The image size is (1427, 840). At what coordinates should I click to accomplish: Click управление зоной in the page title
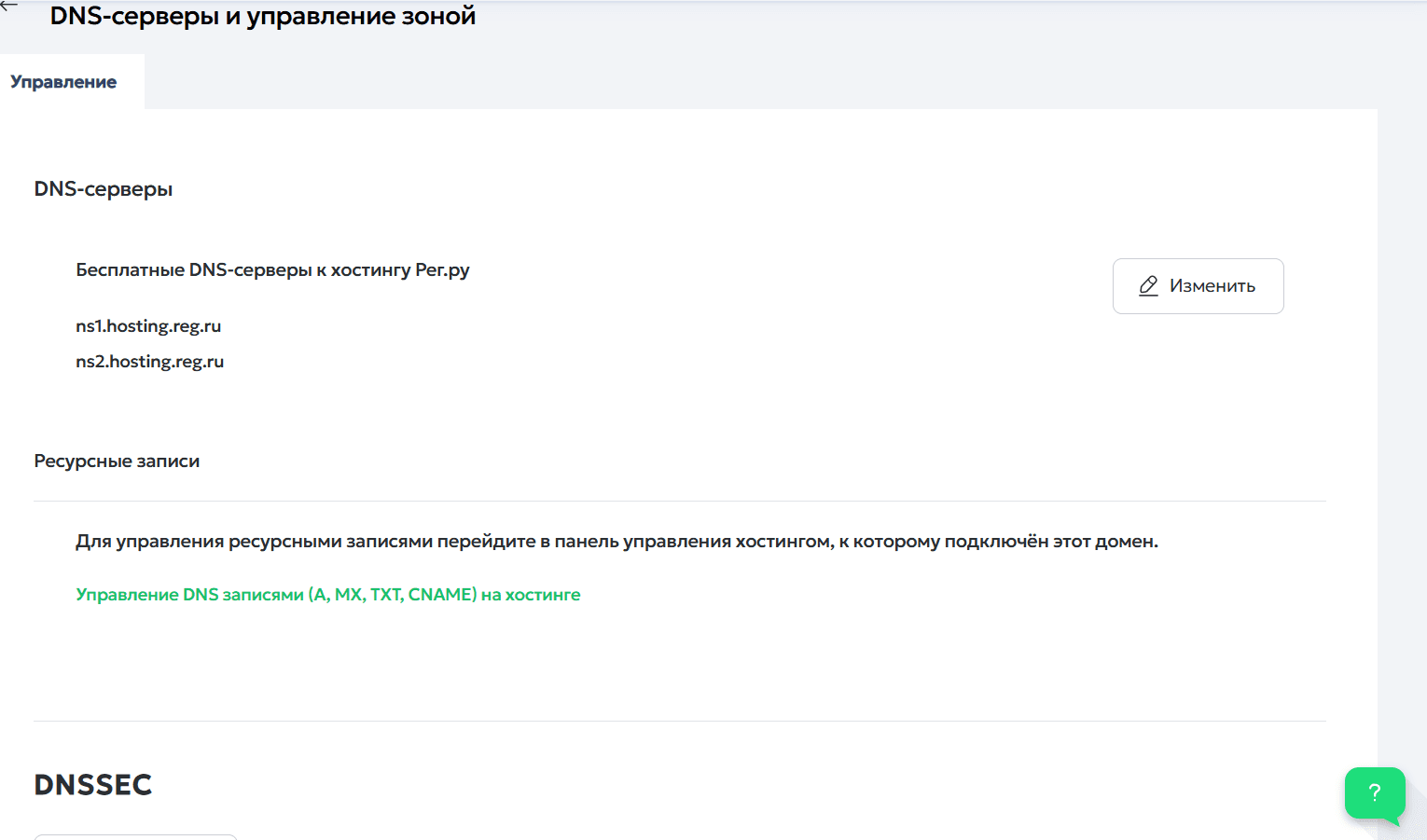point(361,16)
